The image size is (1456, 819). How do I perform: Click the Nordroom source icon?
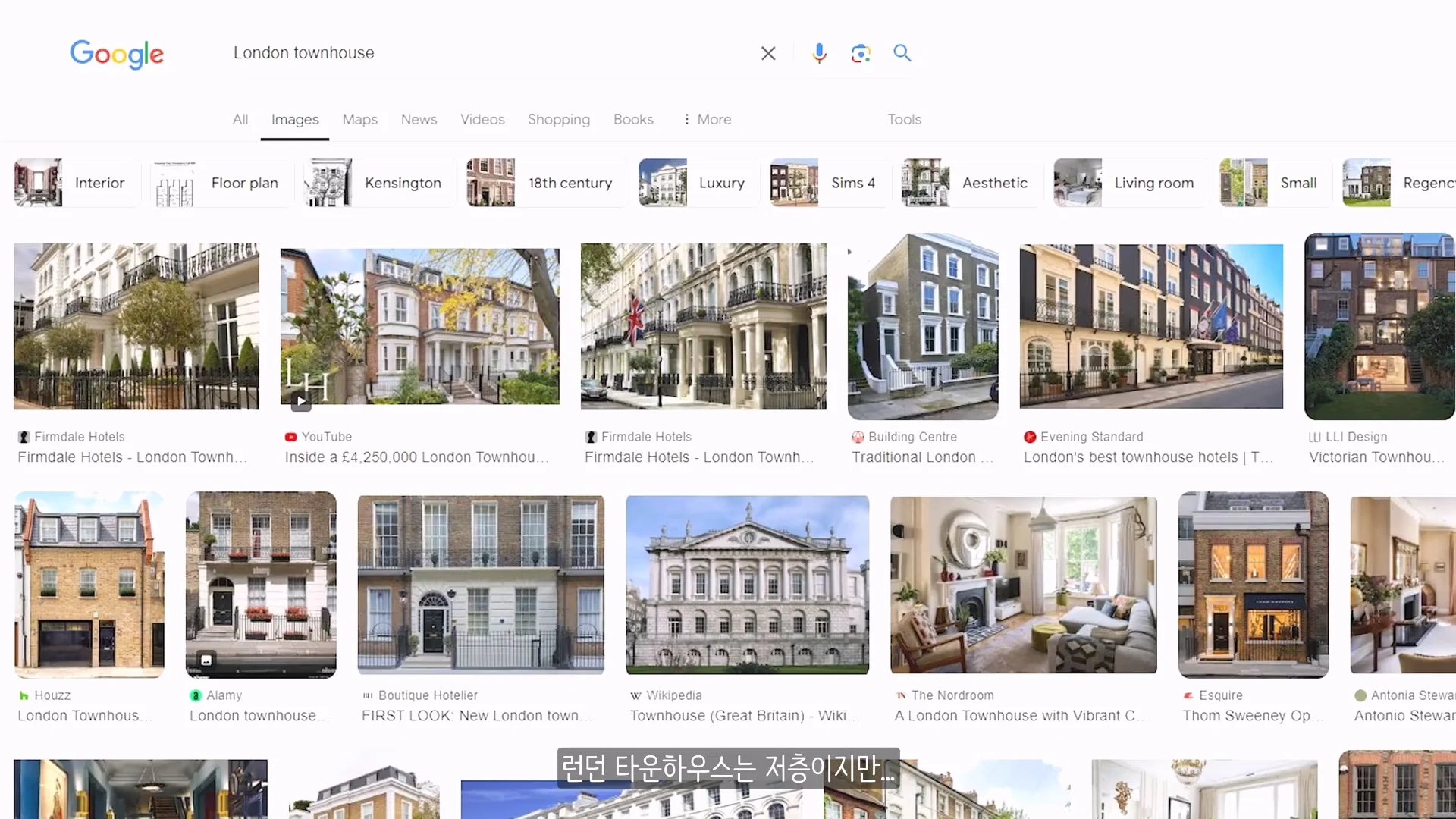[901, 695]
